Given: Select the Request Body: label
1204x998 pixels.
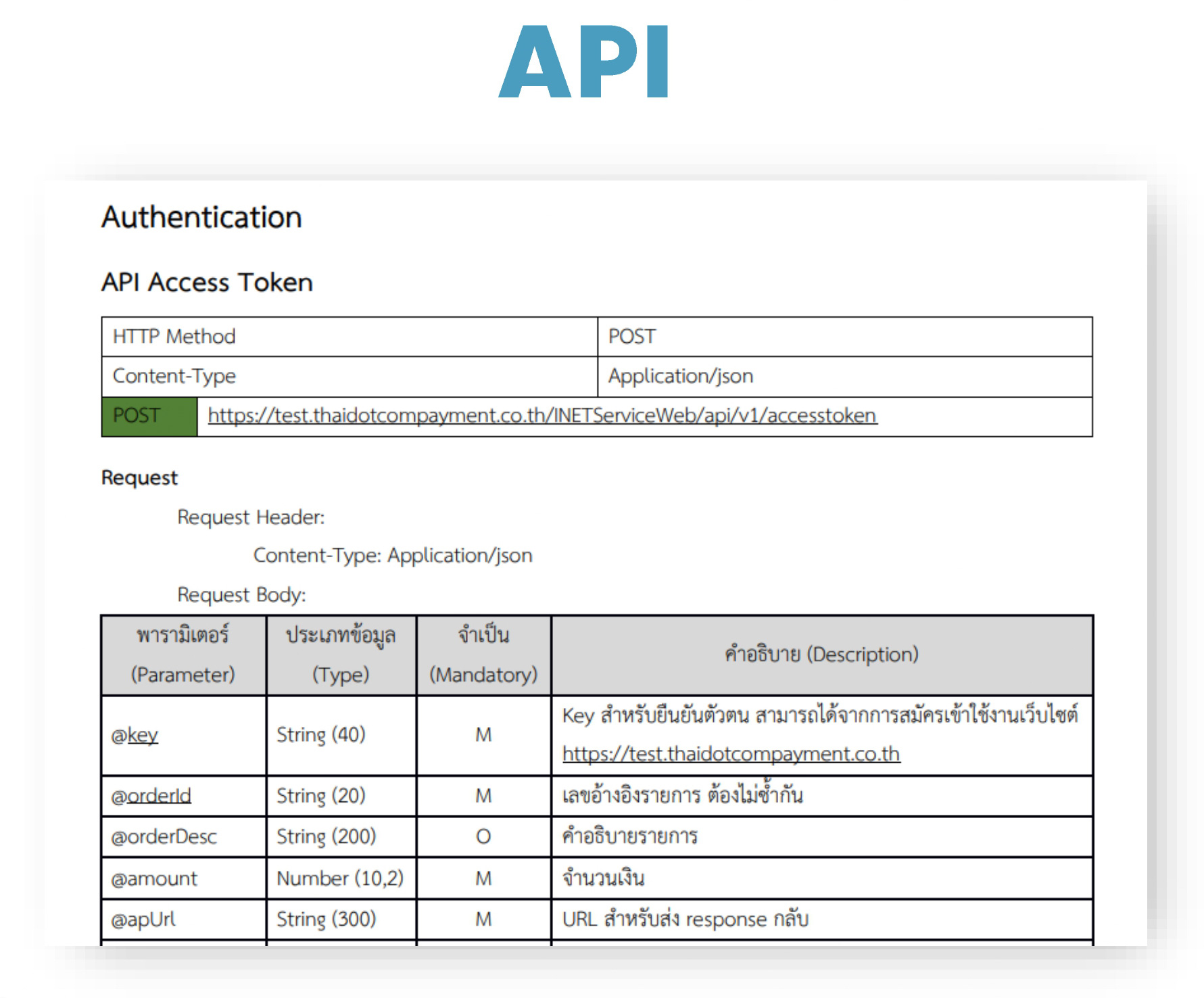Looking at the screenshot, I should (241, 595).
